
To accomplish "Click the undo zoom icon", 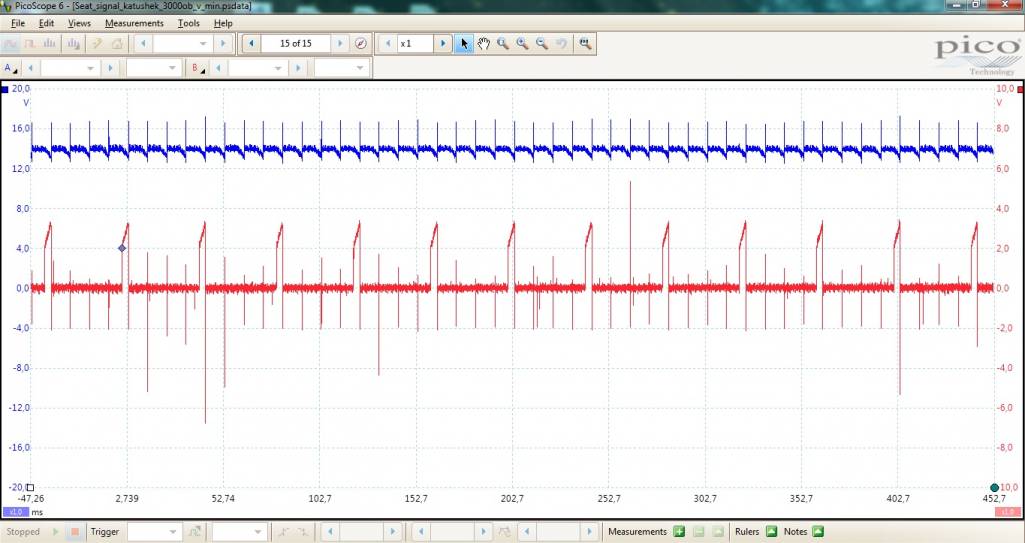I will 562,44.
